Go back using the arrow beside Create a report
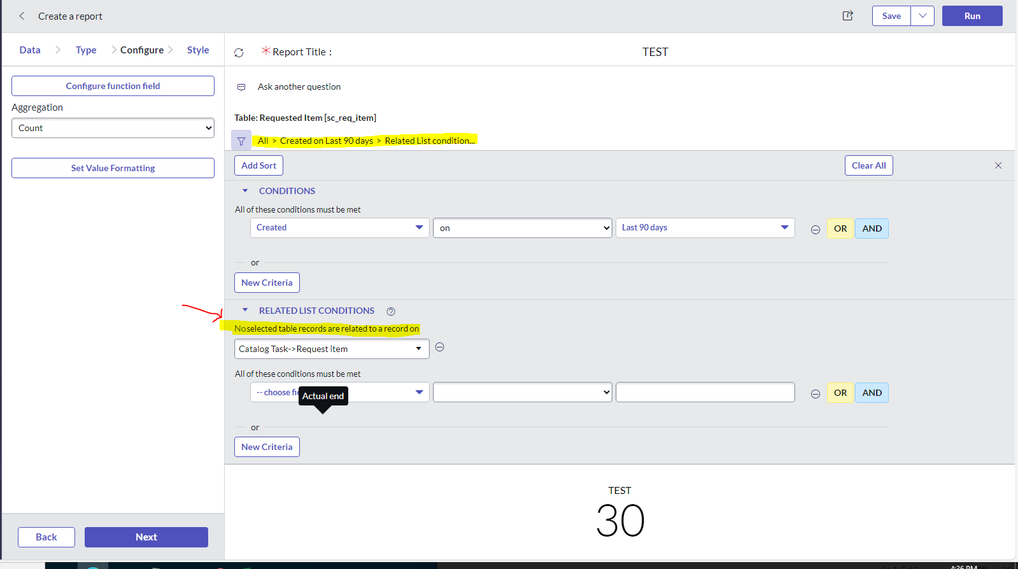 [x=21, y=16]
